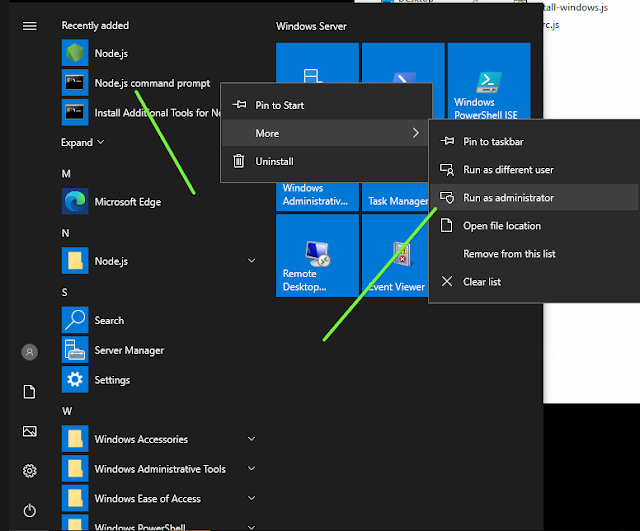Viewport: 640px width, 531px height.
Task: Open the Windows Administrative Tools tile
Action: pos(317,197)
